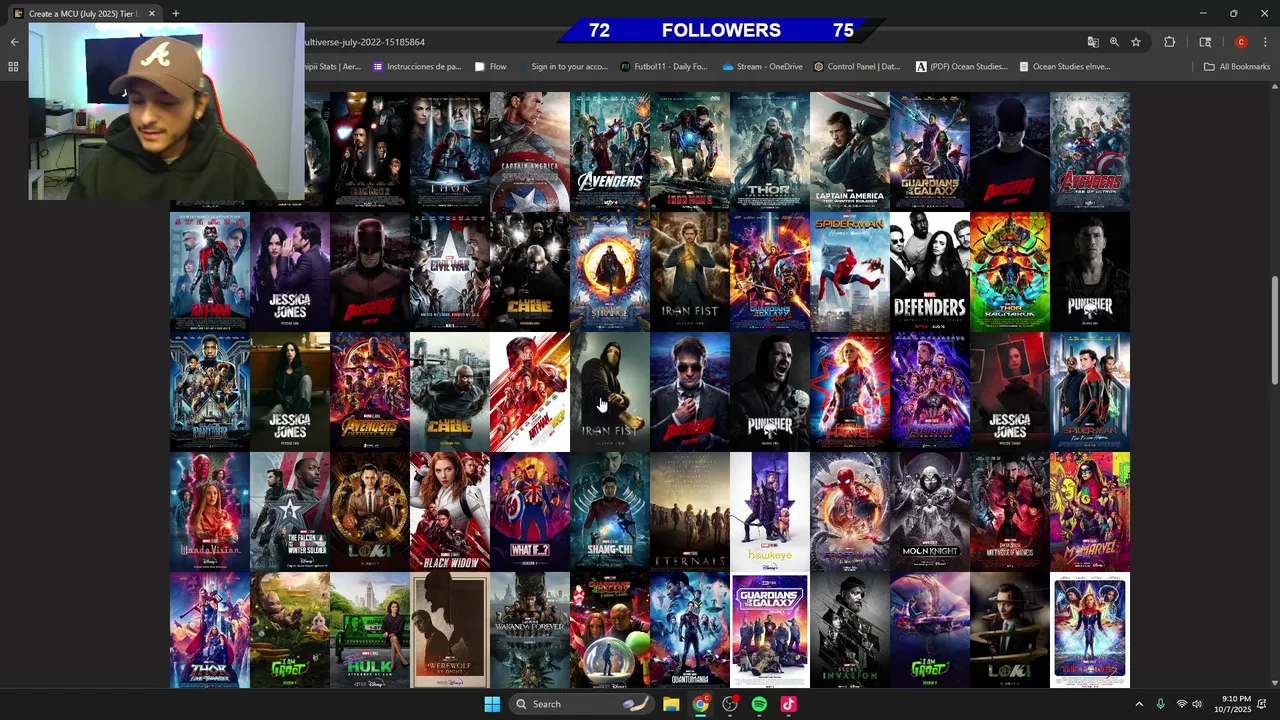The height and width of the screenshot is (720, 1280).
Task: Select the Werewolf by Night poster
Action: (450, 630)
